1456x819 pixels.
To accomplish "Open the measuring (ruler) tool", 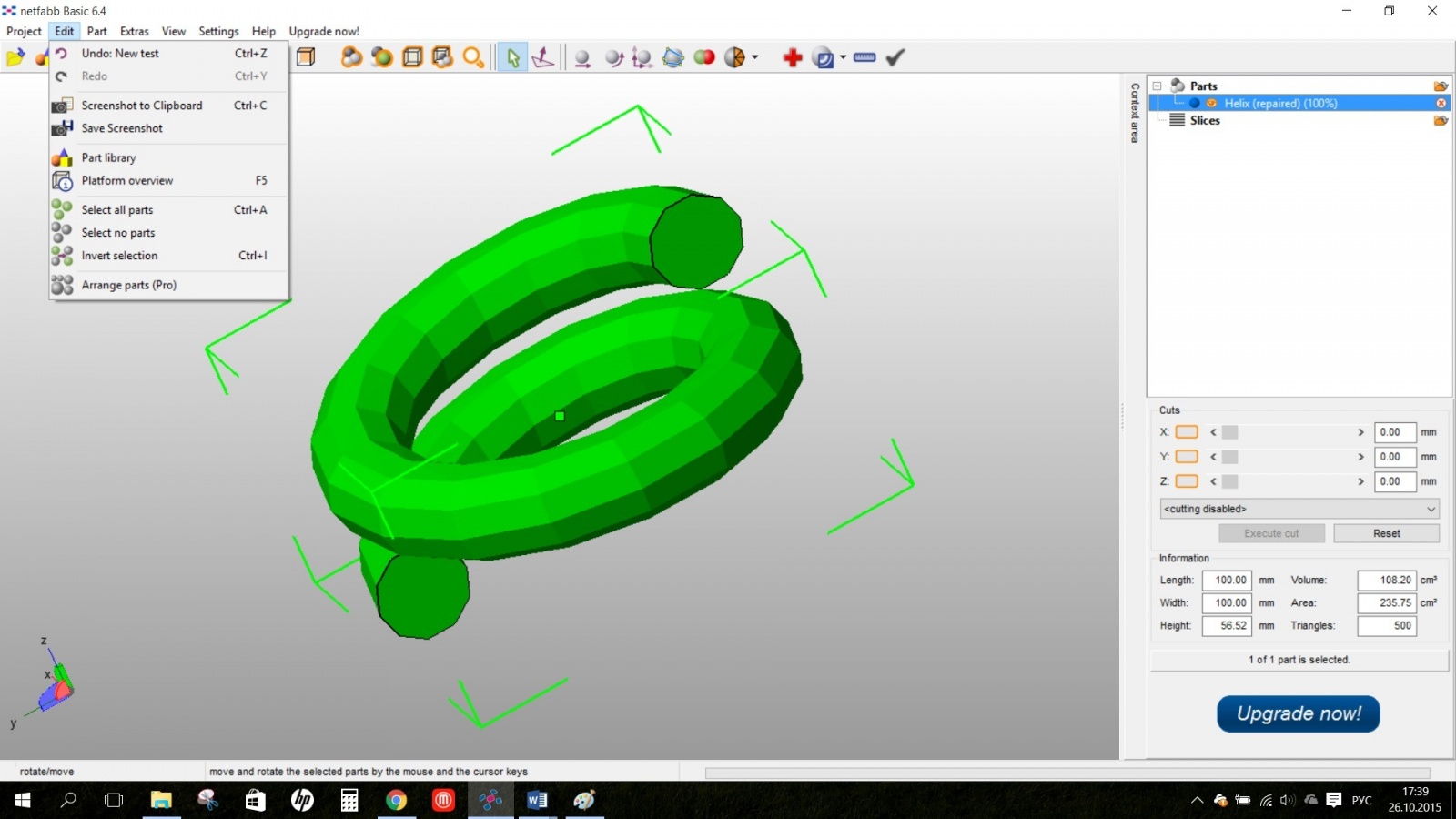I will pos(864,56).
